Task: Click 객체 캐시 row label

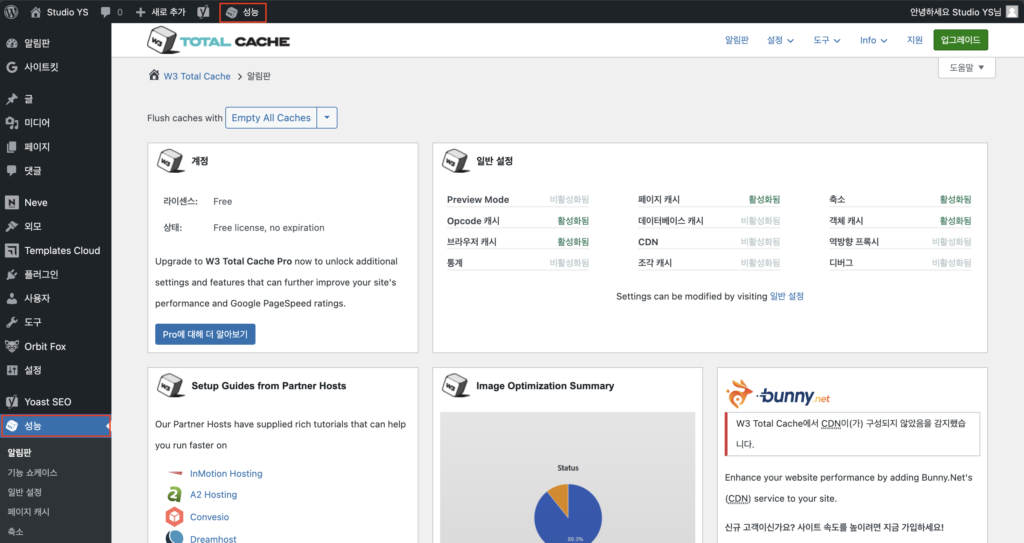Action: [846, 221]
